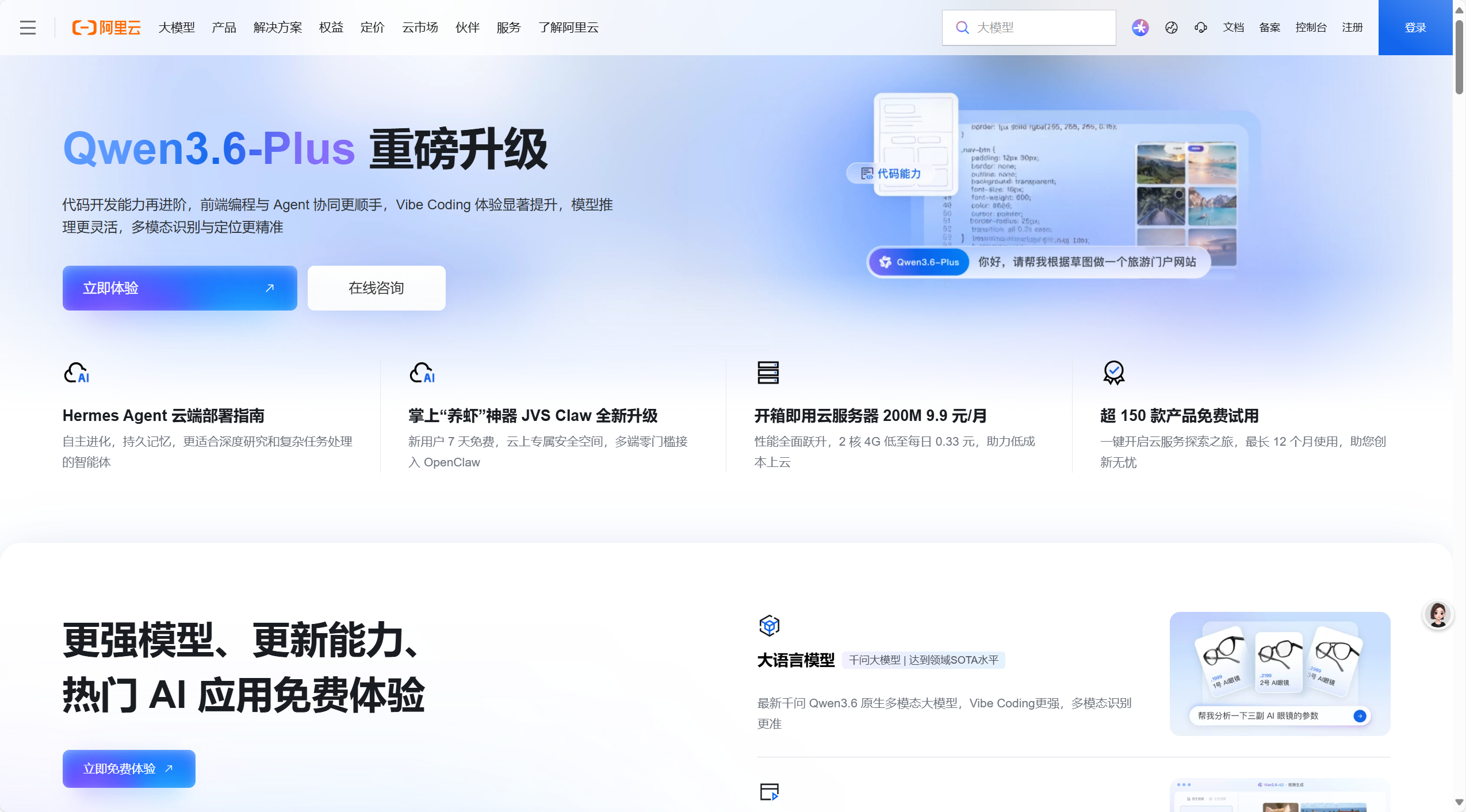Open the 定价 nav menu
The image size is (1466, 812).
[x=372, y=28]
